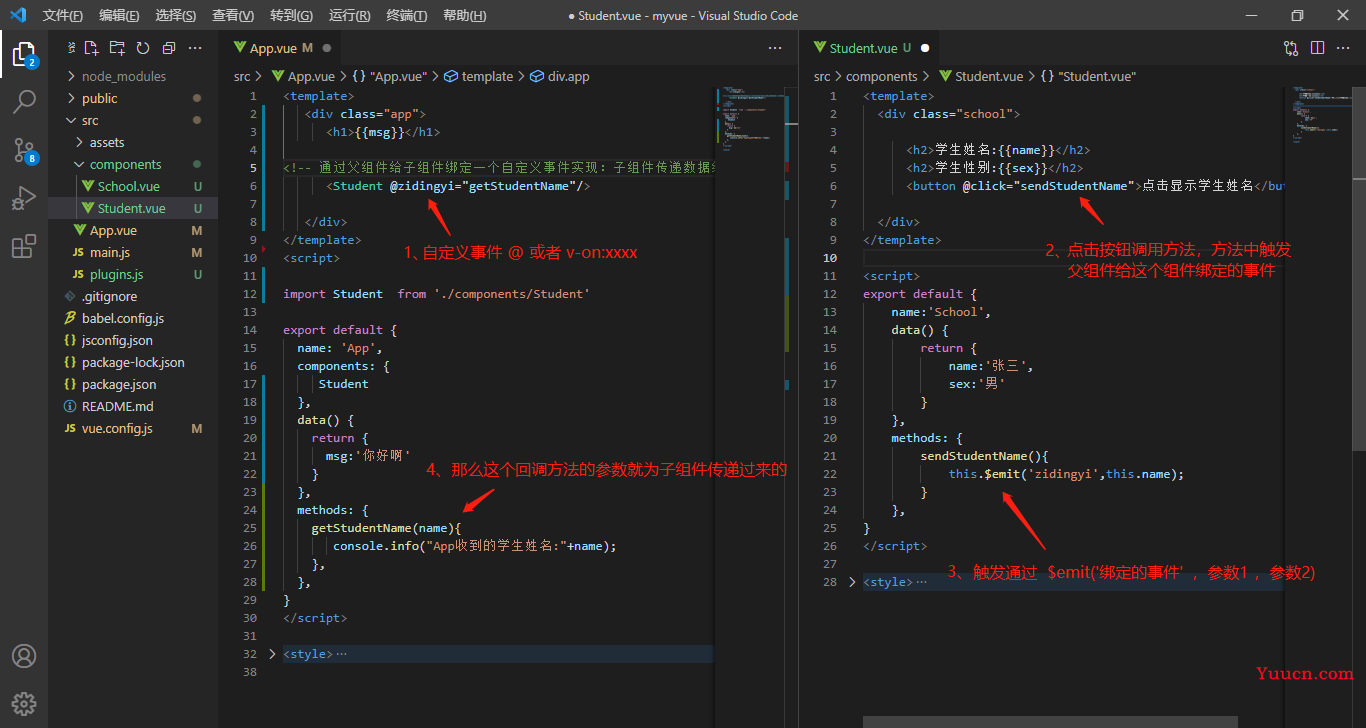The height and width of the screenshot is (728, 1366).
Task: Split the Student.vue editor right
Action: [x=1318, y=48]
